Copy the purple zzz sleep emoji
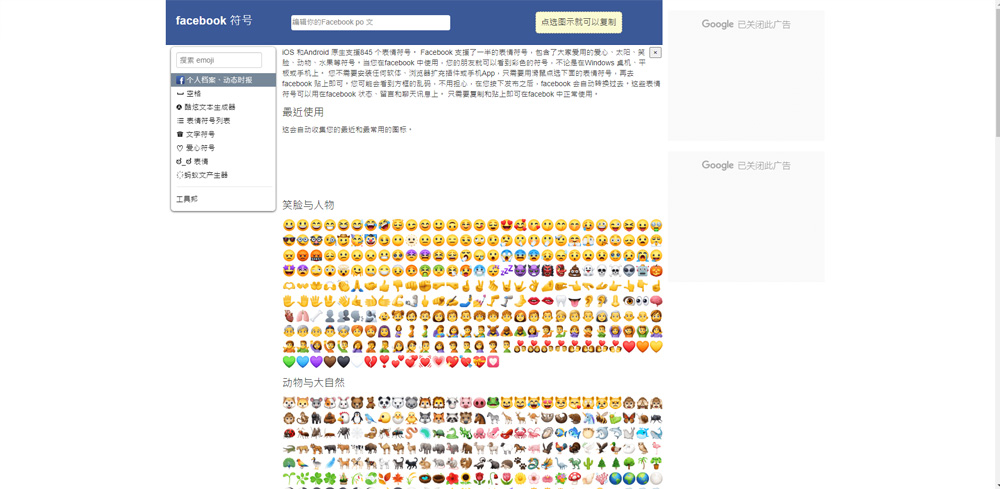This screenshot has height=489, width=1000. [x=506, y=270]
